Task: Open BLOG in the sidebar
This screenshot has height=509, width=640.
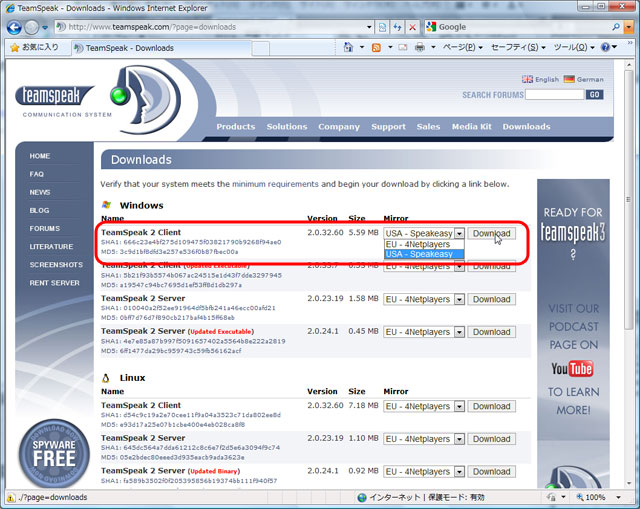Action: [39, 210]
